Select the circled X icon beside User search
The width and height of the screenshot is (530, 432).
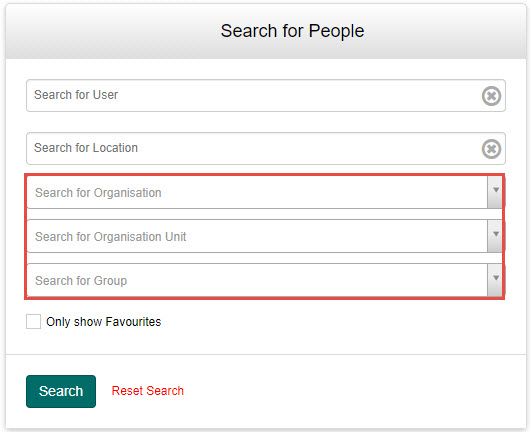[x=491, y=96]
